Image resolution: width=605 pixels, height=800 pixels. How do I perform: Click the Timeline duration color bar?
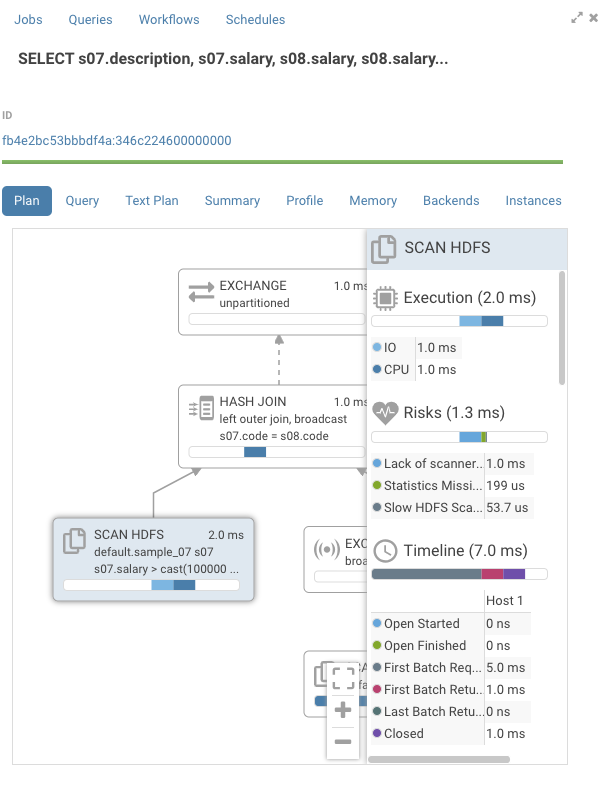(459, 574)
